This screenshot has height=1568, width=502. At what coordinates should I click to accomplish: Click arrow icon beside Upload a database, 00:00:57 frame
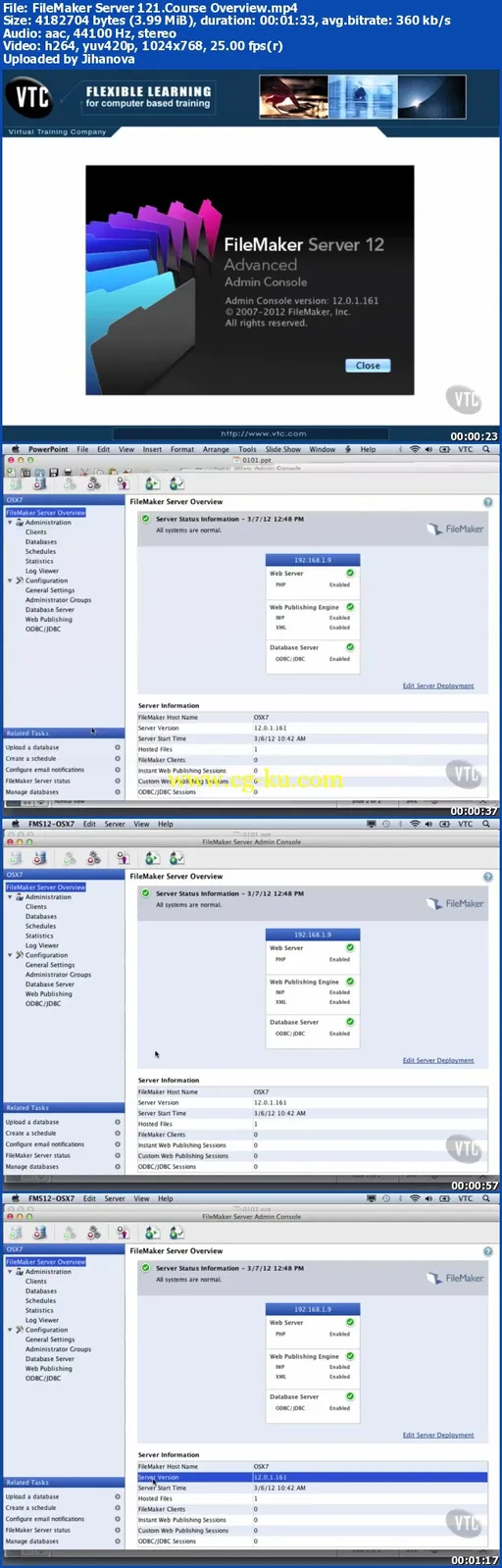click(118, 1122)
